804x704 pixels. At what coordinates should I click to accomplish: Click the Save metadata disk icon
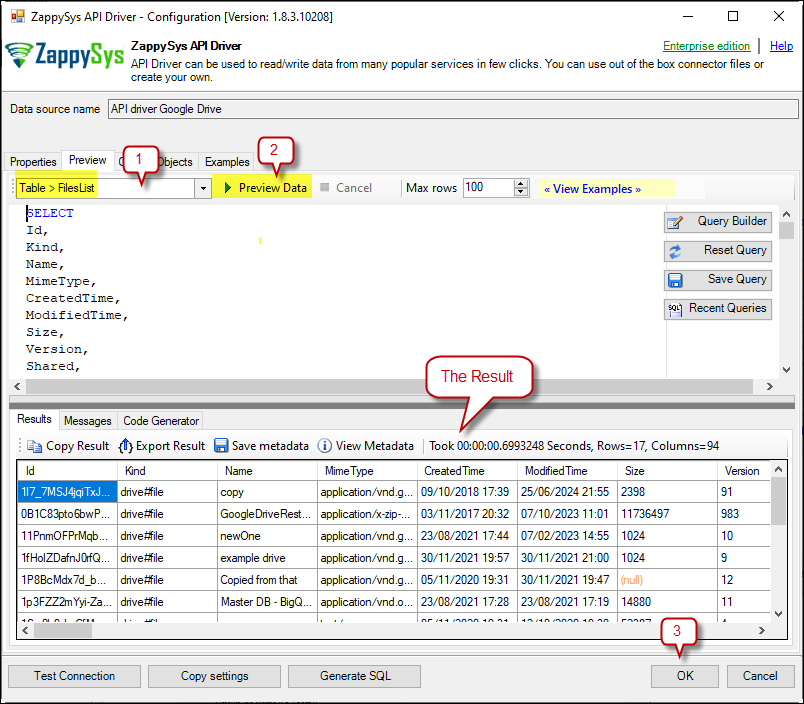pos(221,446)
